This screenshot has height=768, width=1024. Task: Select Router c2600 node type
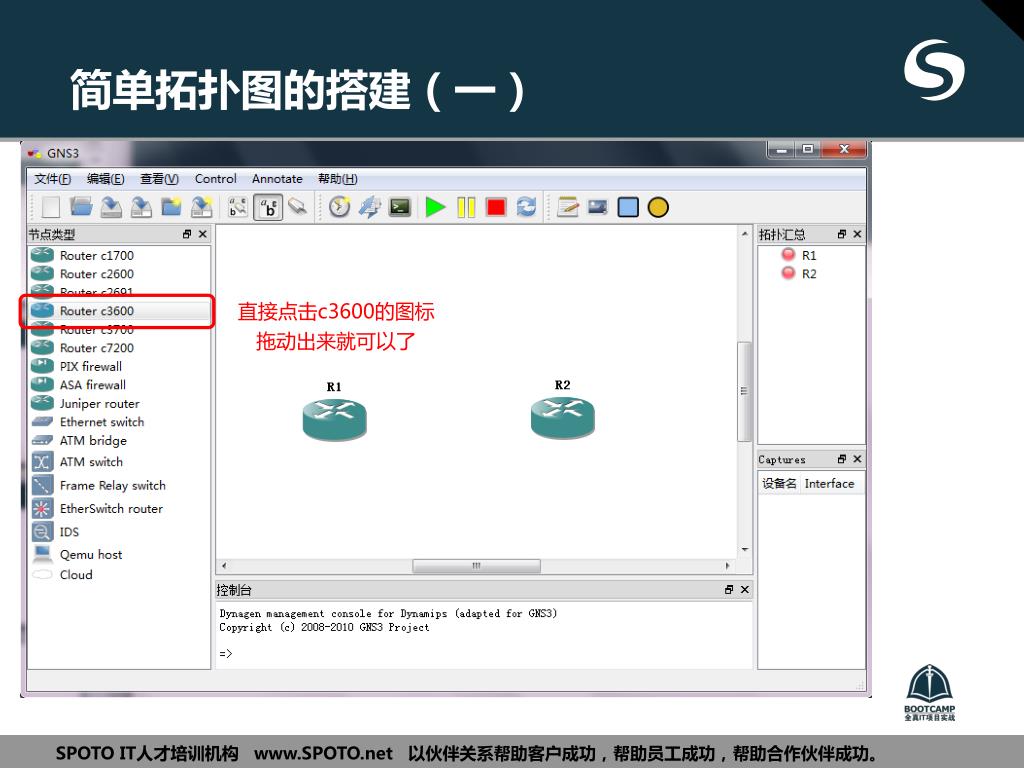[x=119, y=274]
